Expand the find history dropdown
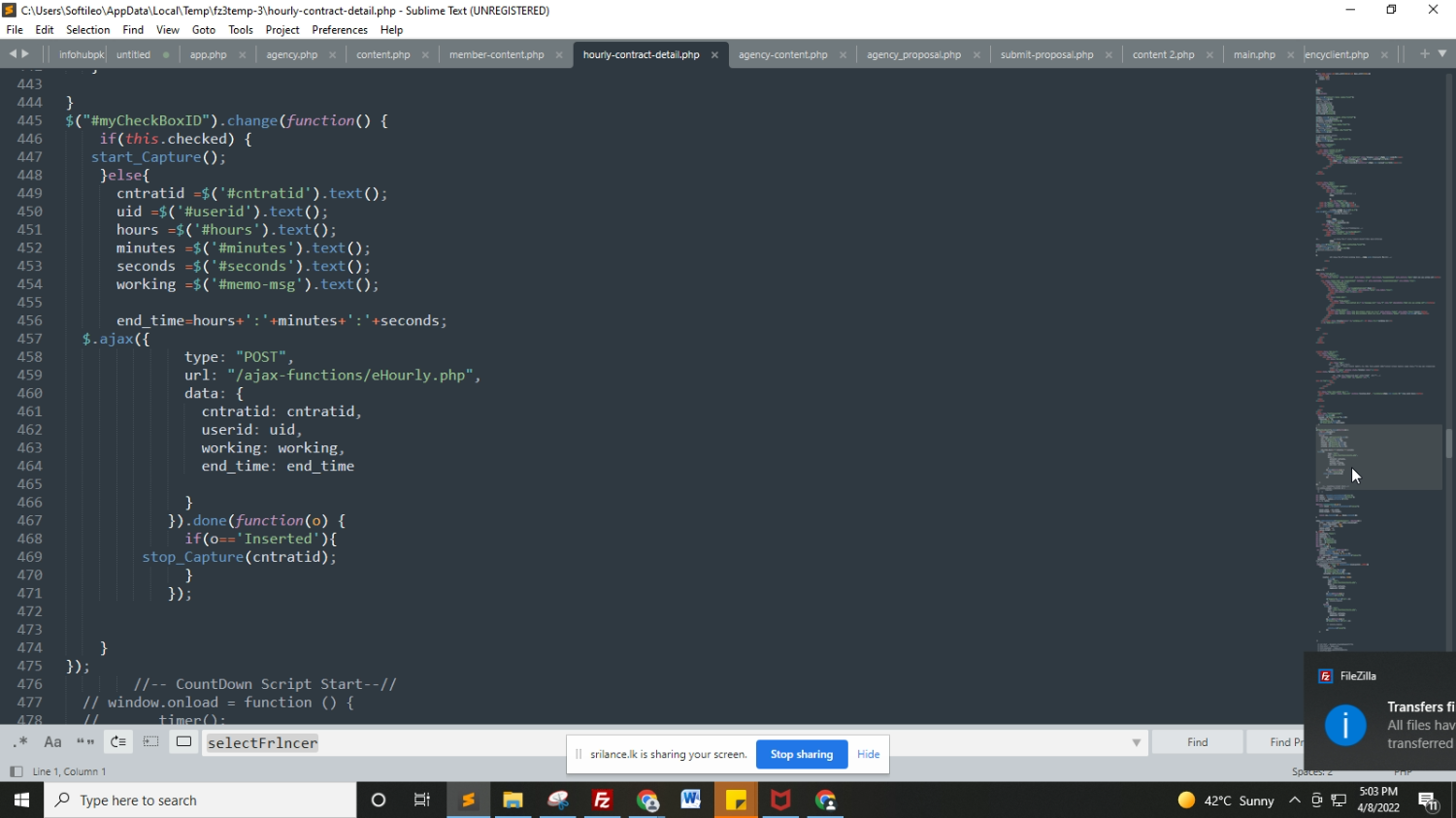1456x818 pixels. [1136, 743]
